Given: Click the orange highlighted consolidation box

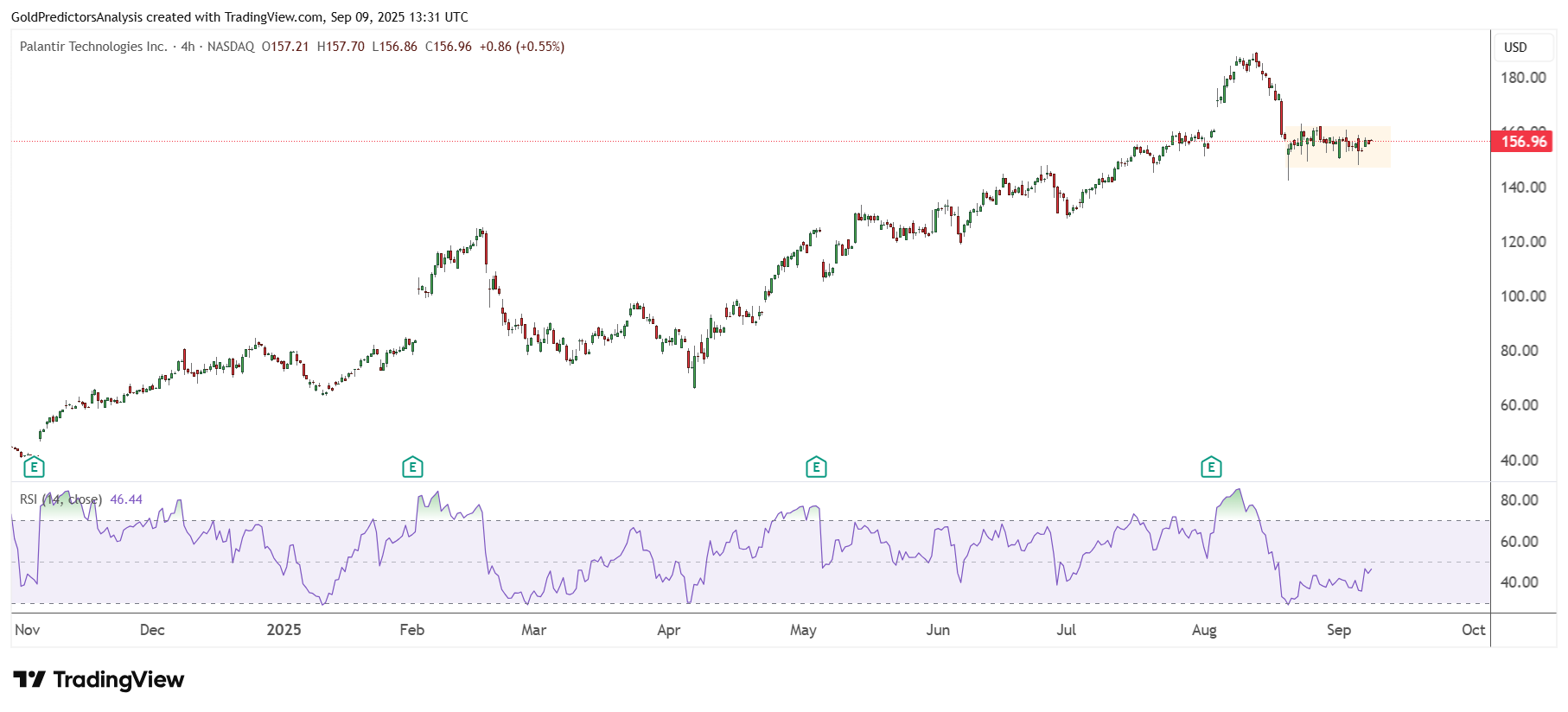Looking at the screenshot, I should 1338,146.
